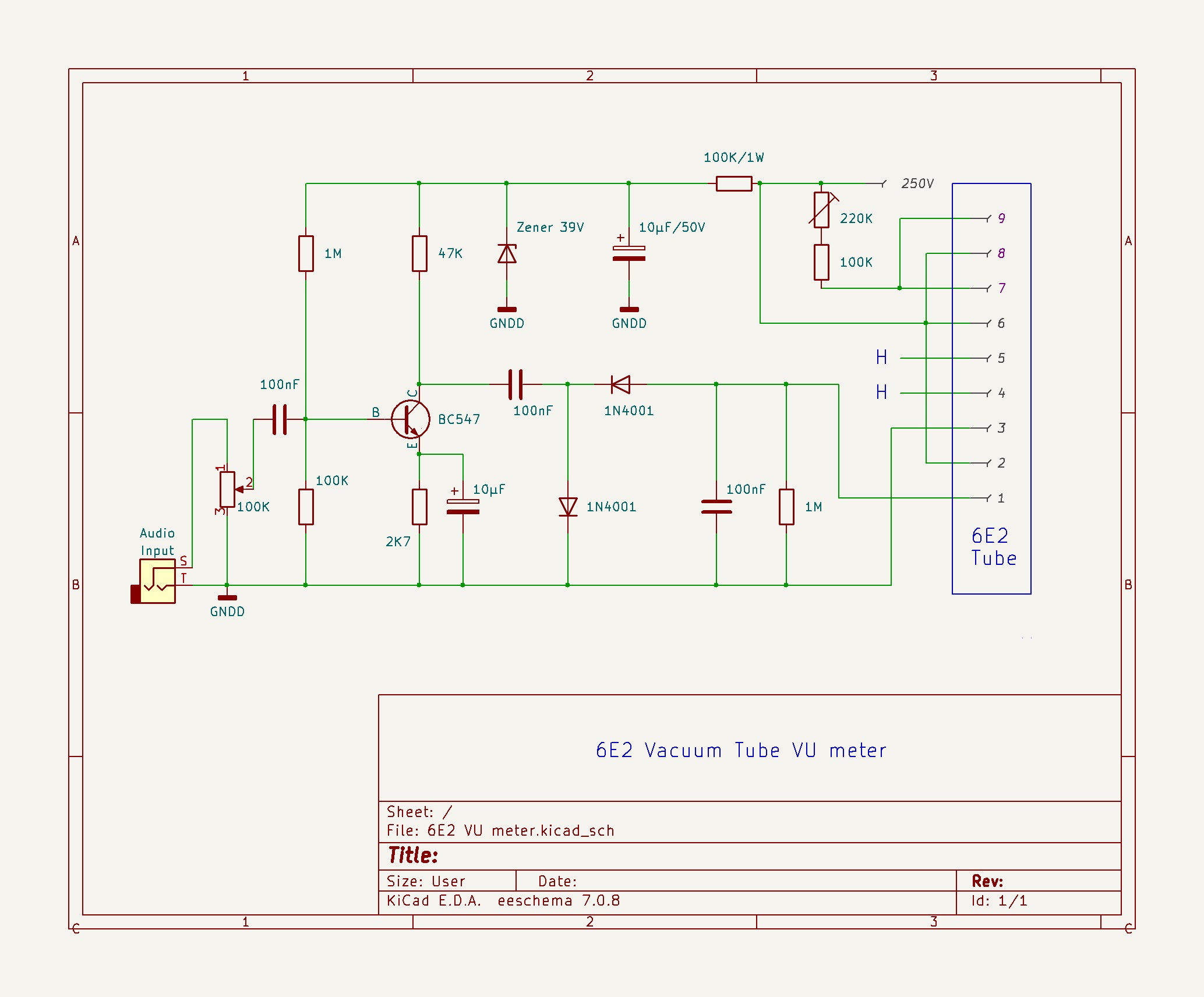Click the 6E2 Vacuum Tube VU meter title
Viewport: 1204px width, 997px height.
[x=741, y=750]
